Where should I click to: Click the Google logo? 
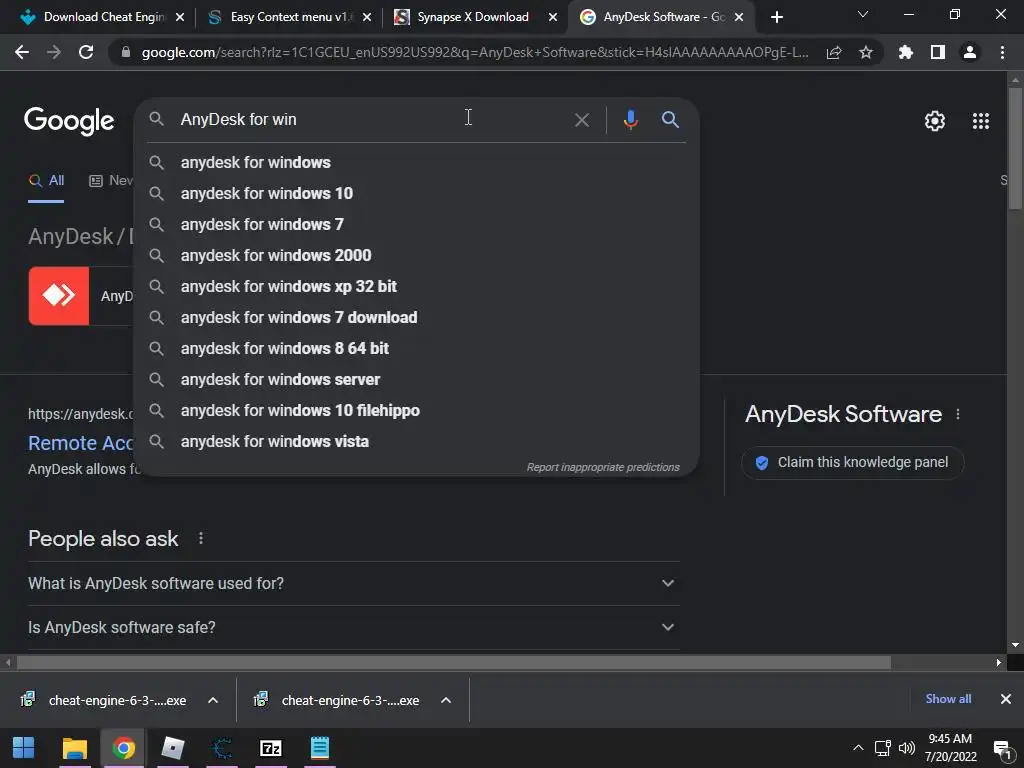[69, 121]
